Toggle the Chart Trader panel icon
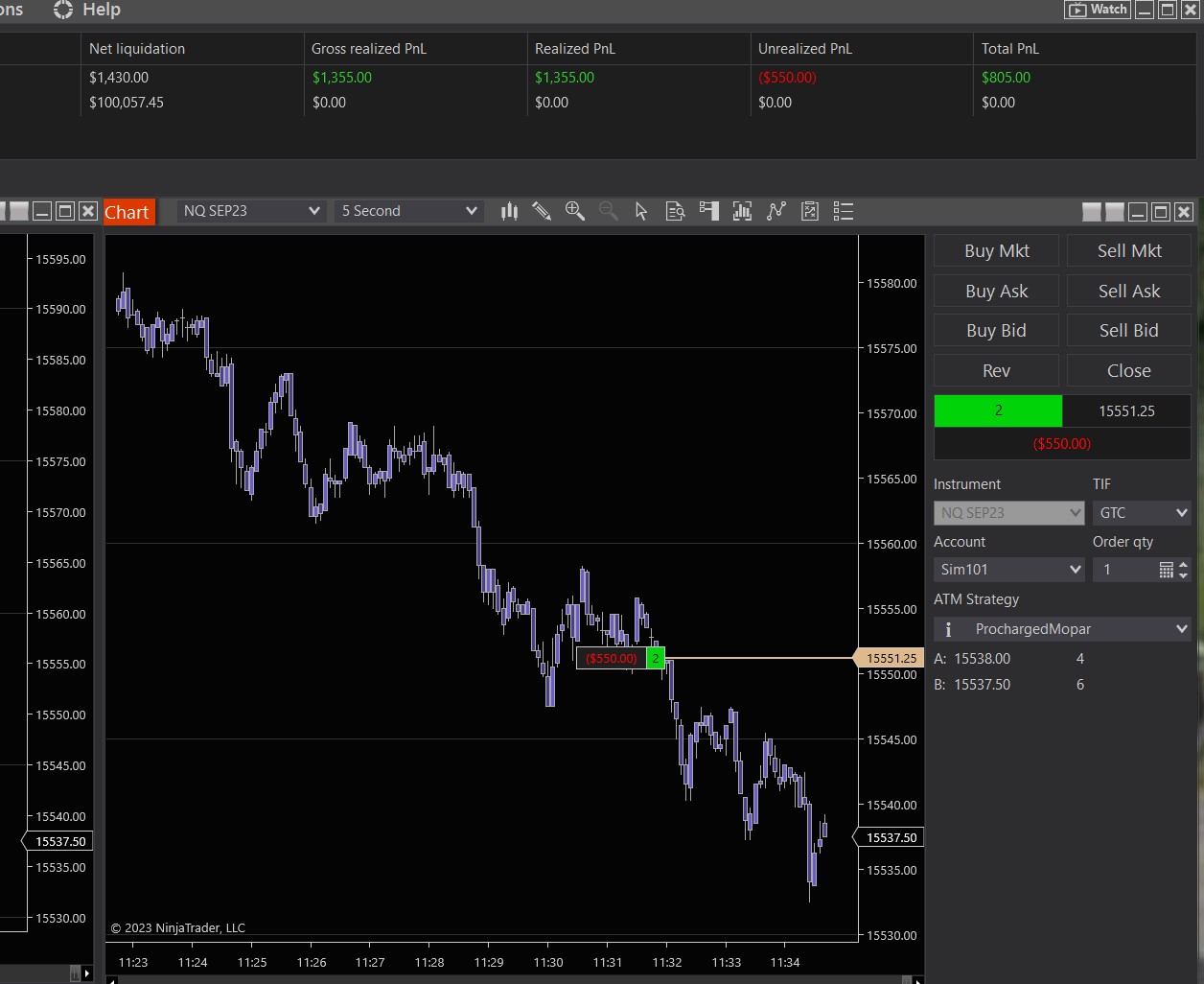1204x984 pixels. 709,211
